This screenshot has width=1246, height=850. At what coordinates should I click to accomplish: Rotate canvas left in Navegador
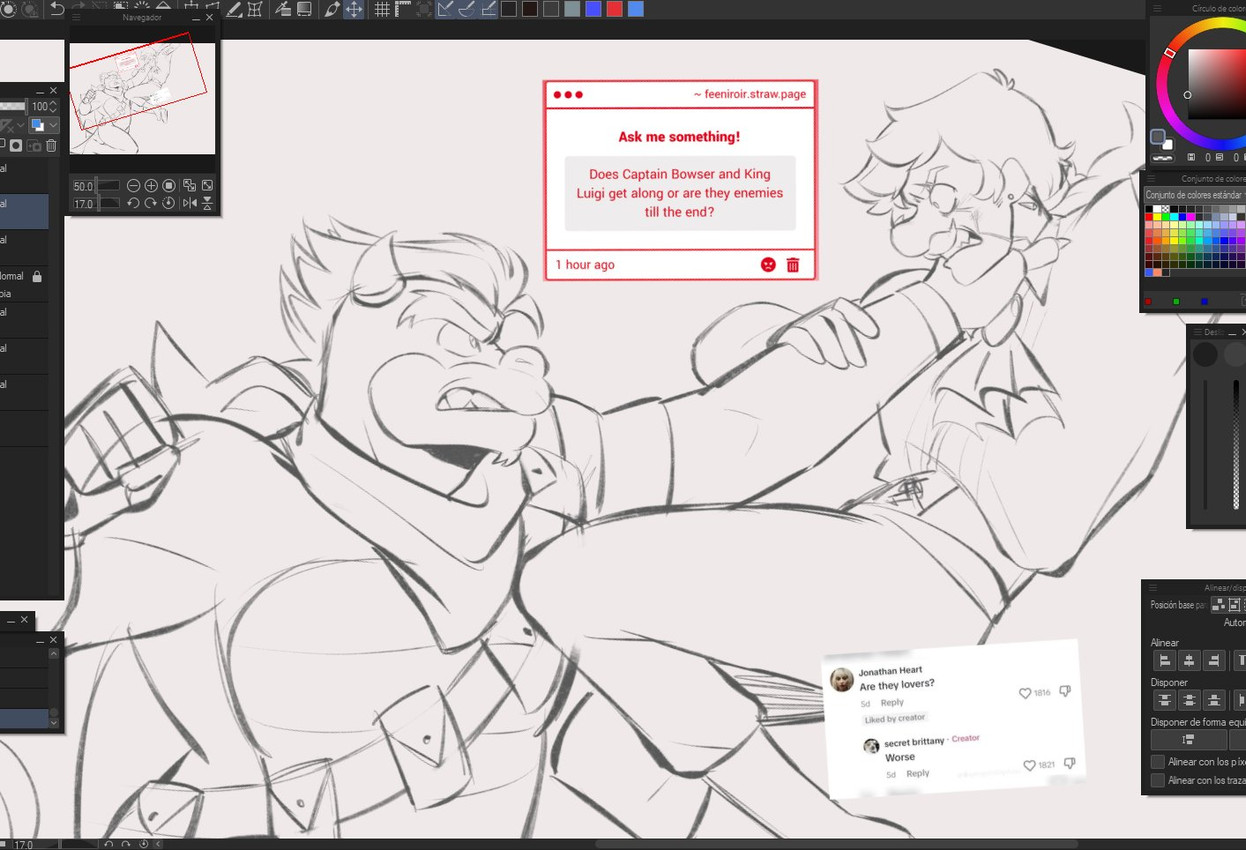pos(134,203)
